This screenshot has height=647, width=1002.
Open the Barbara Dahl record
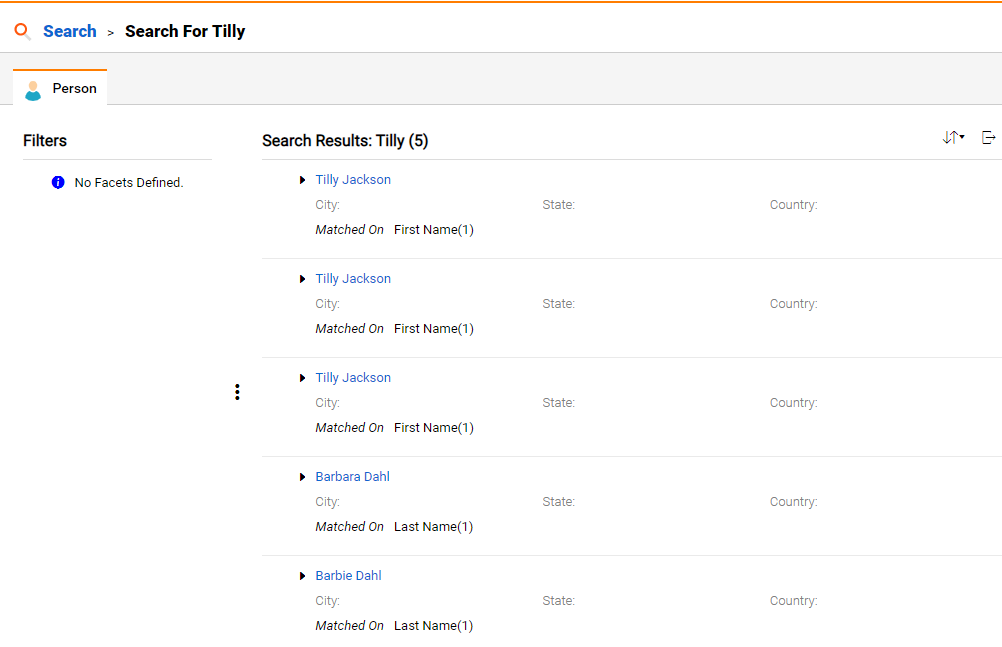point(352,477)
